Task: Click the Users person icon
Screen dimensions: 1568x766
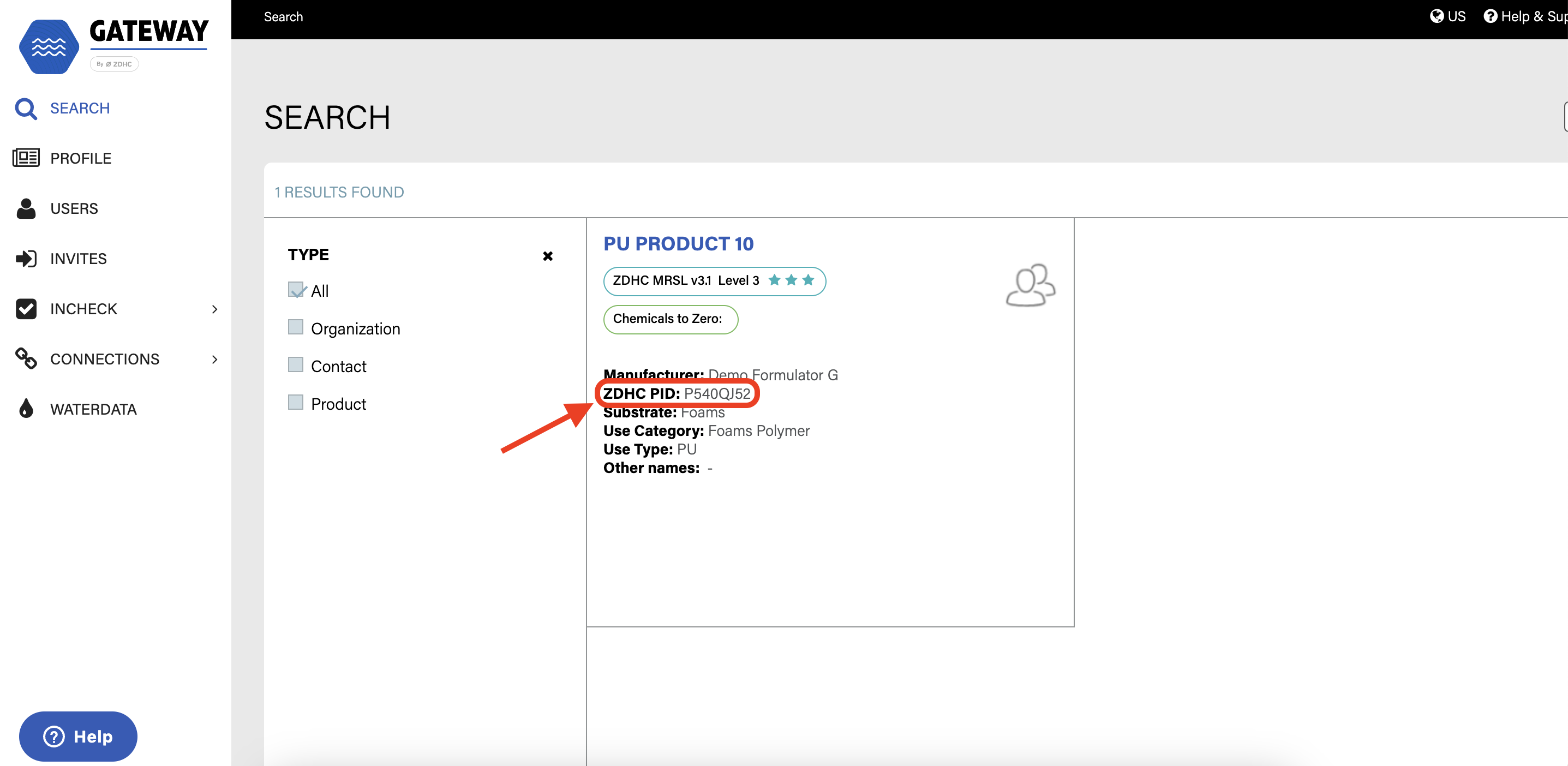Action: coord(26,208)
